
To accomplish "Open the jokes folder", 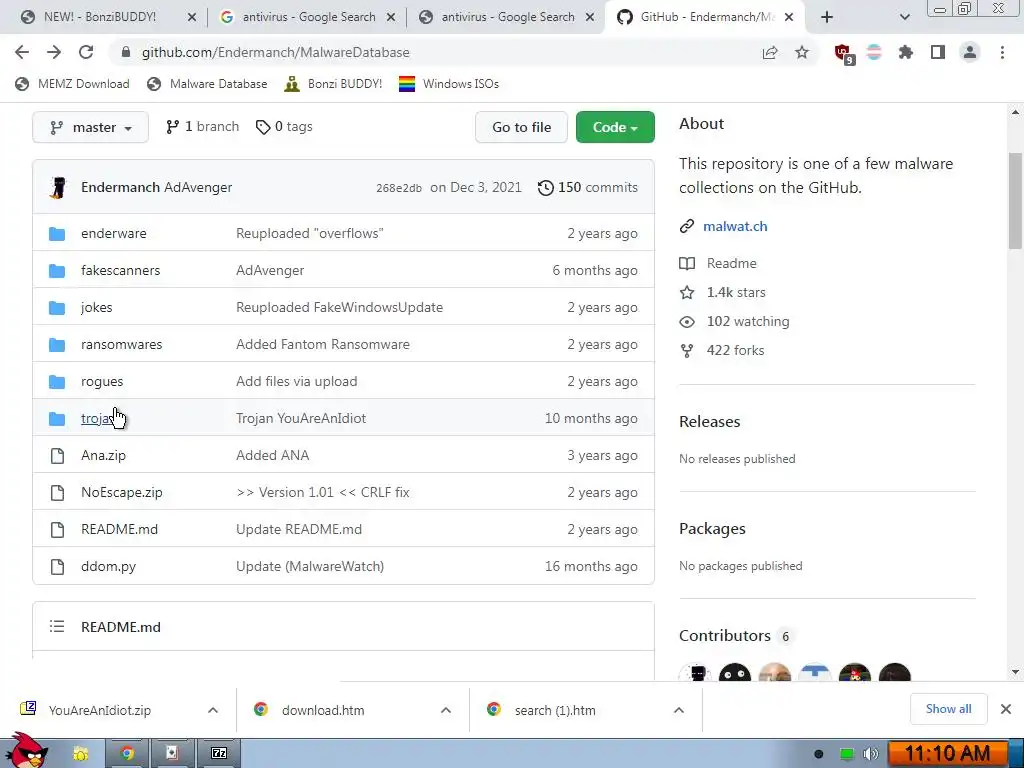I will pyautogui.click(x=97, y=308).
